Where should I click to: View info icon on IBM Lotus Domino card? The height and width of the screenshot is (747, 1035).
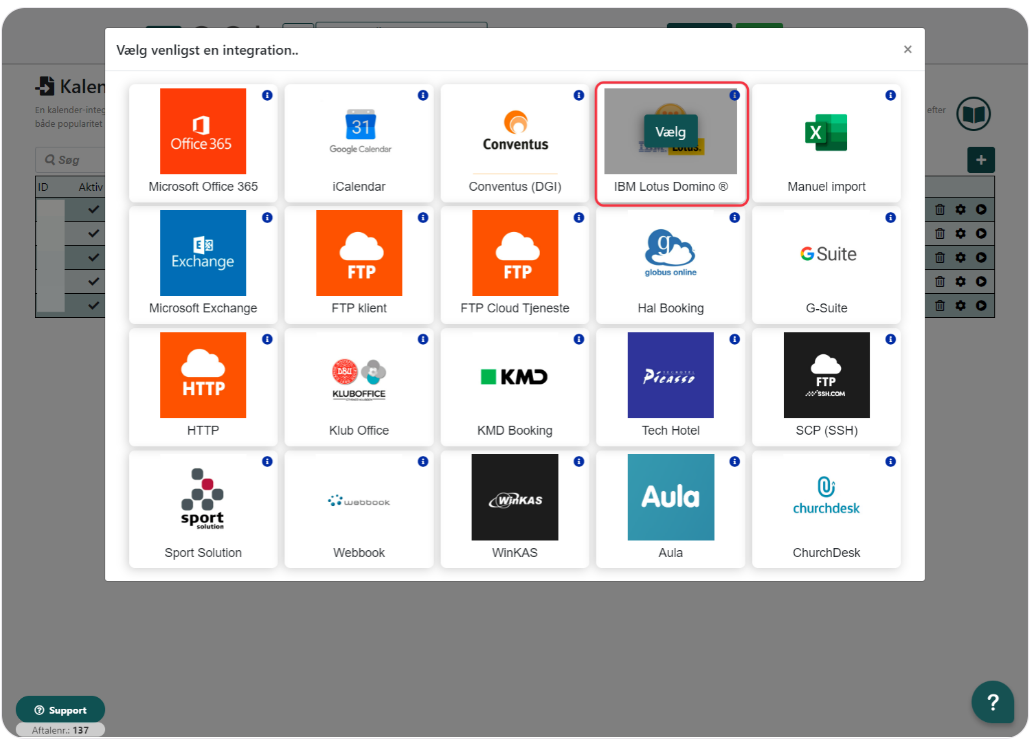pyautogui.click(x=735, y=95)
